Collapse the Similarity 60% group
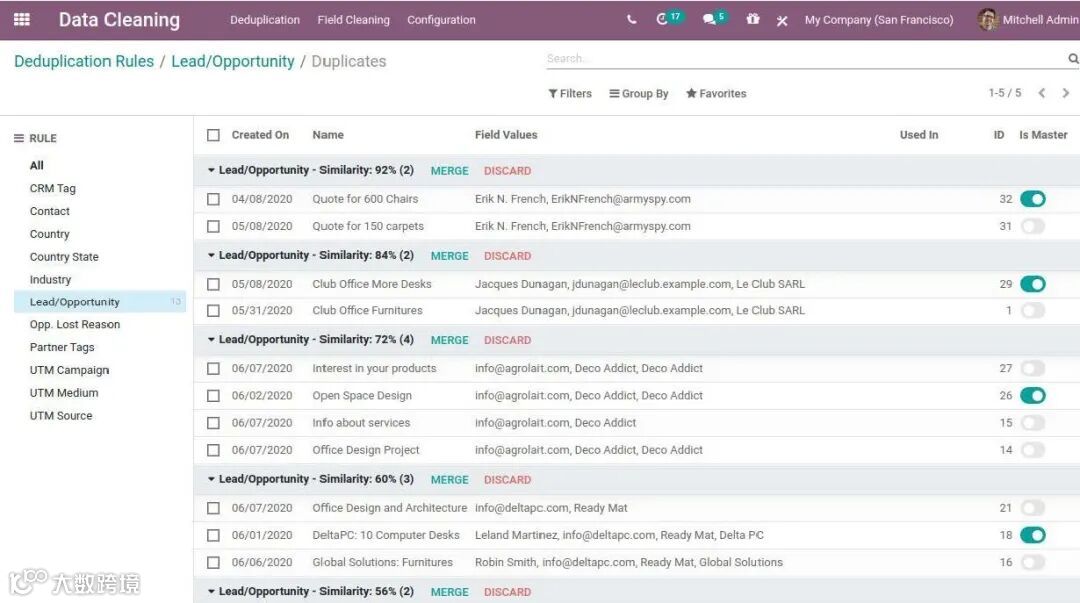 [x=211, y=479]
